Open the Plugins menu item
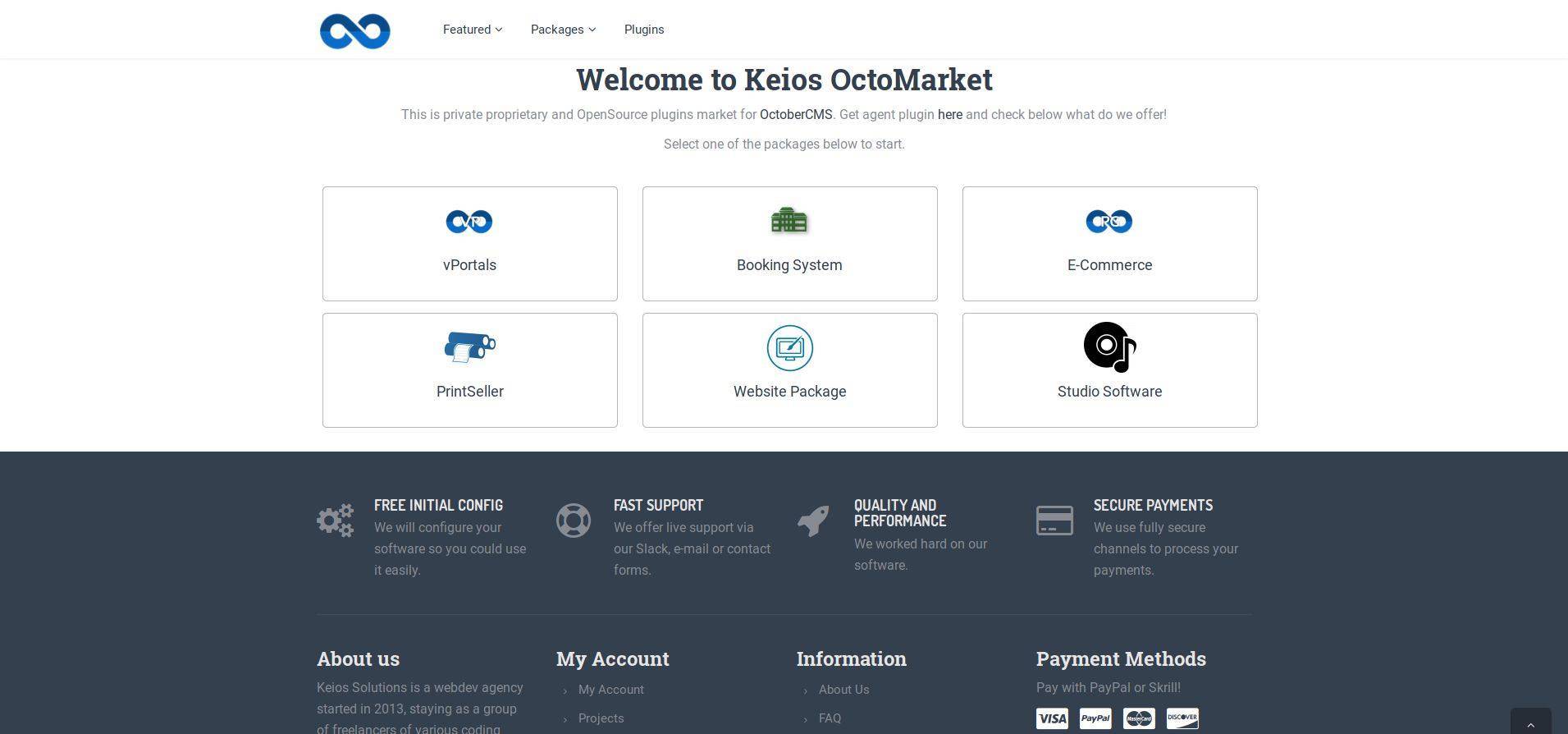Screen dimensions: 1568x734 644,30
